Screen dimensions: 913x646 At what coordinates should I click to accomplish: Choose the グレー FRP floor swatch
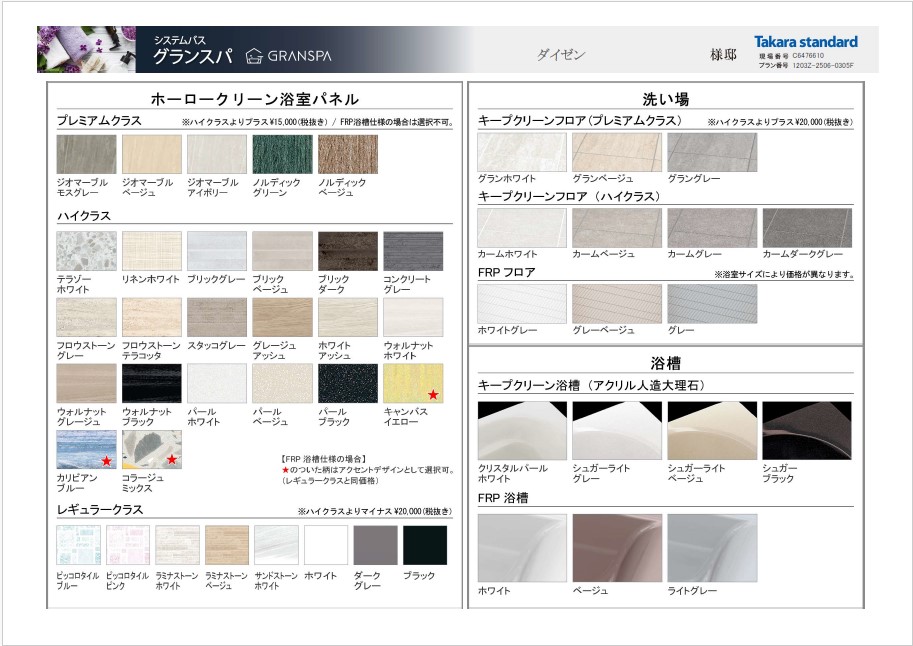(x=712, y=303)
